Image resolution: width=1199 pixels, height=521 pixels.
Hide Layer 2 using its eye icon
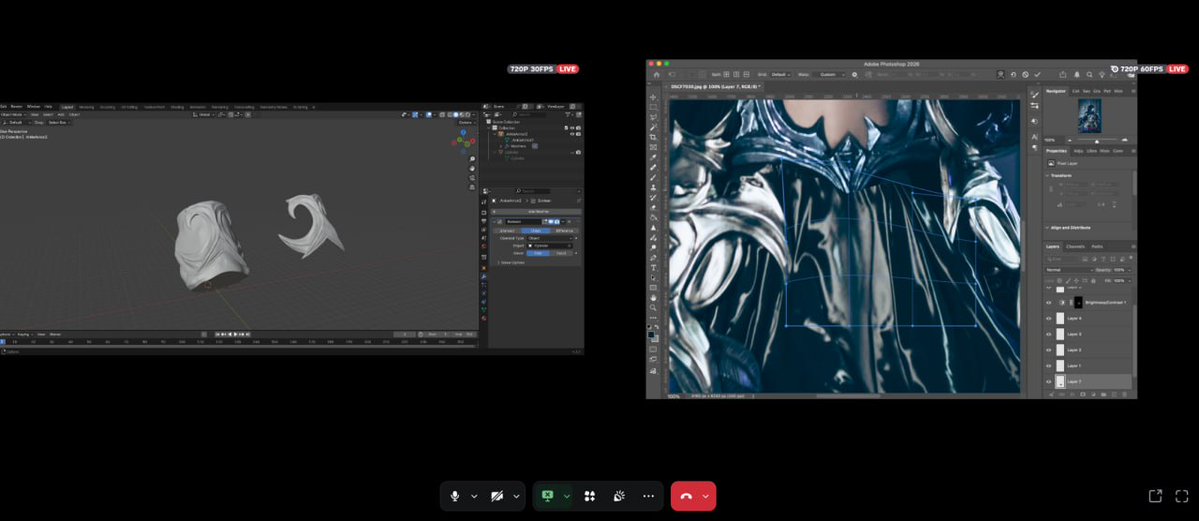[x=1049, y=350]
